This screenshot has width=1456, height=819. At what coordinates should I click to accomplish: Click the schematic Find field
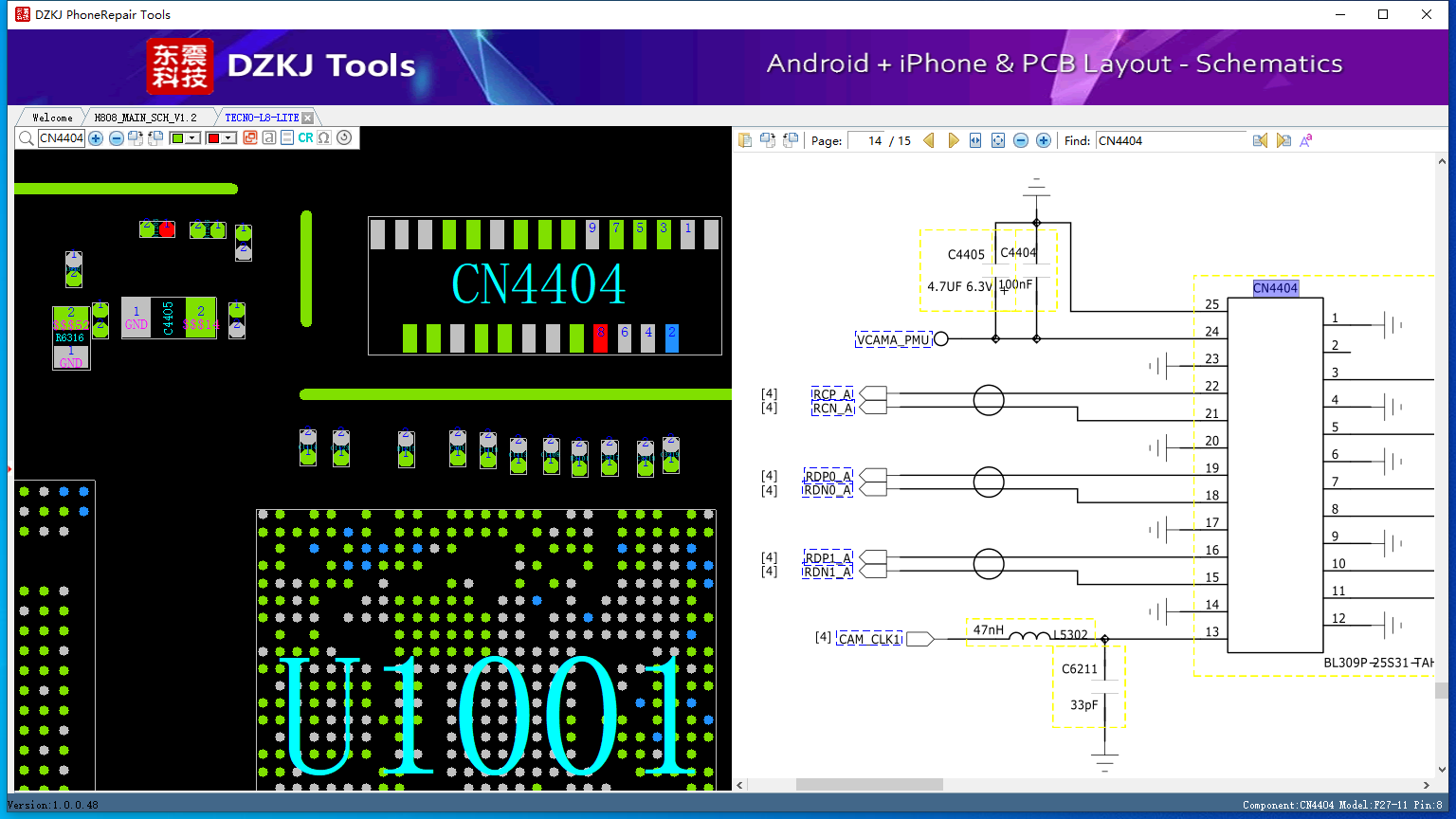point(1172,140)
